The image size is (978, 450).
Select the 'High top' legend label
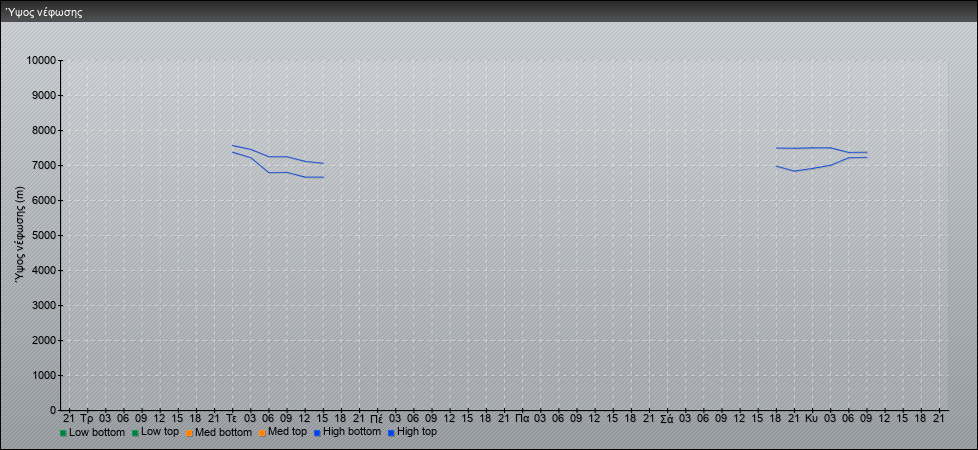pos(417,432)
